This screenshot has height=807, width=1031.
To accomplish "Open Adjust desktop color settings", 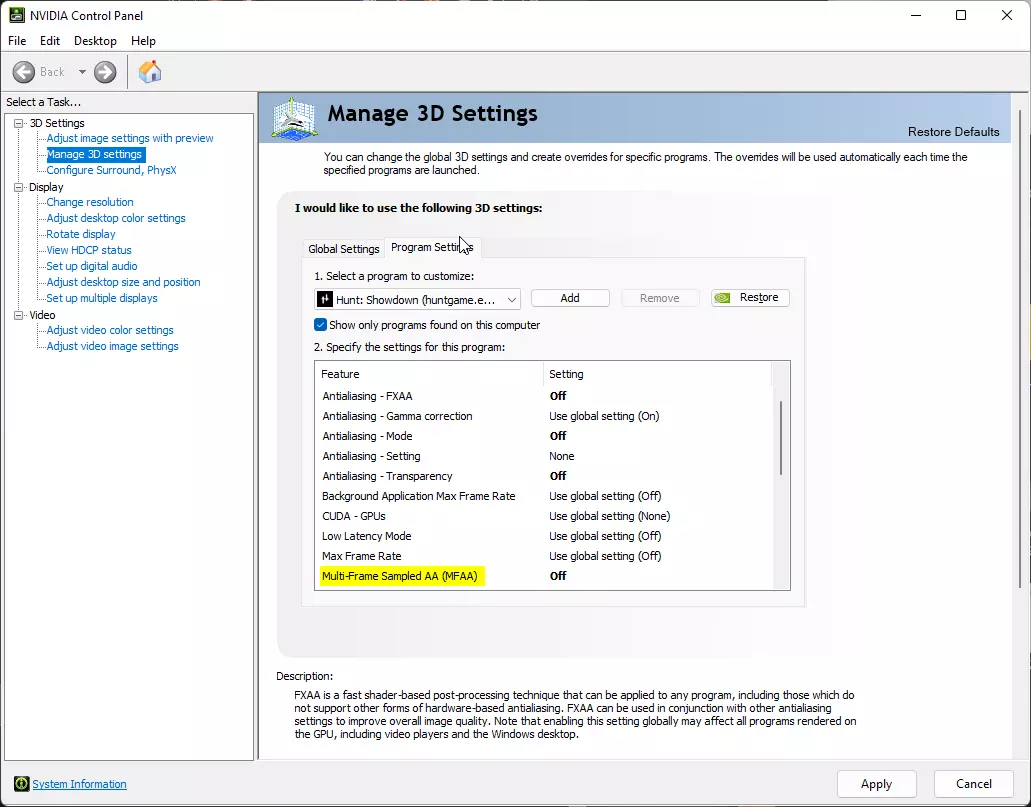I will (x=116, y=218).
